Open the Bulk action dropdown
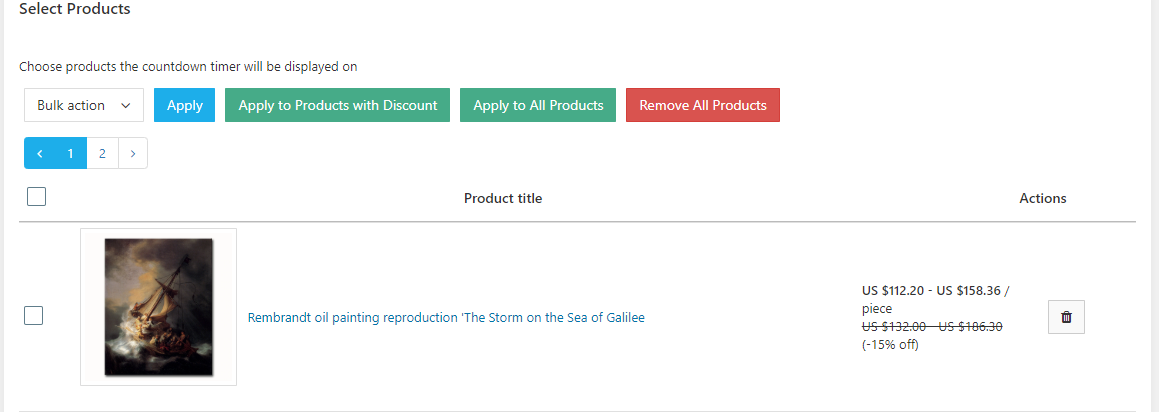The width and height of the screenshot is (1159, 412). tap(84, 105)
